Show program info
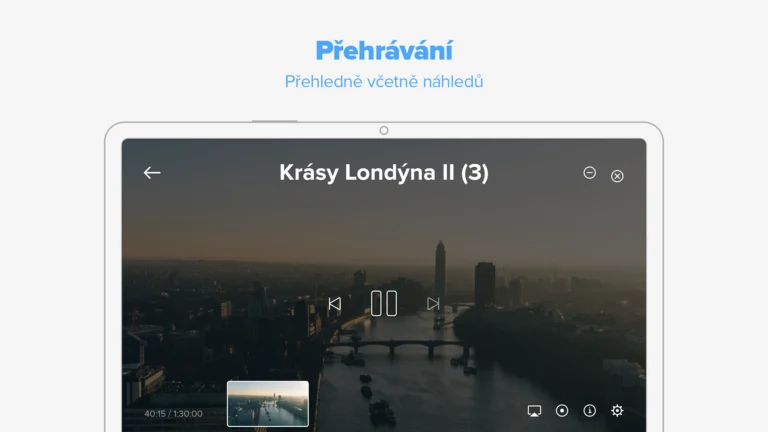 click(x=589, y=410)
